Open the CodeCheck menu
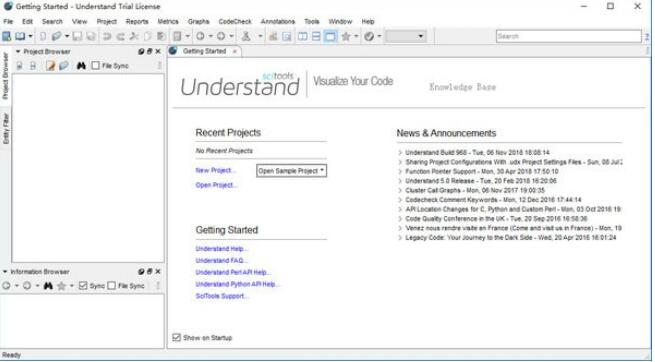 pos(235,21)
